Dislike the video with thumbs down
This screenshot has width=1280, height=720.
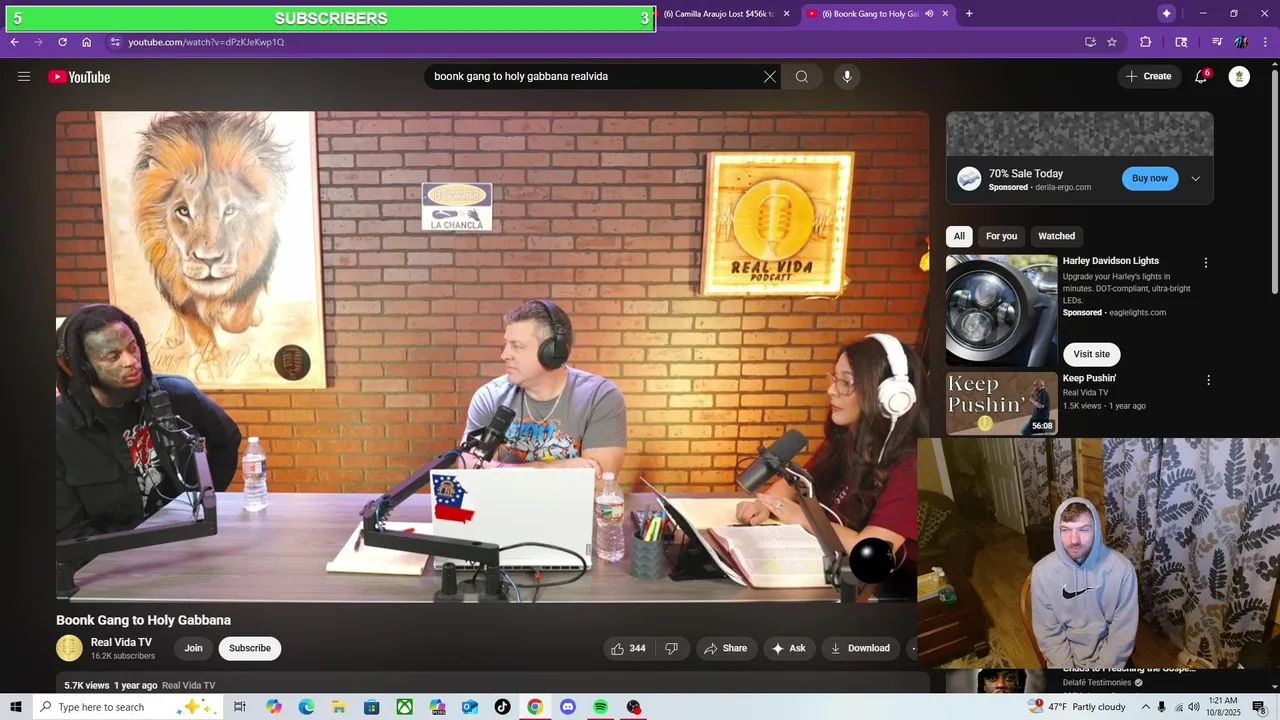tap(672, 648)
